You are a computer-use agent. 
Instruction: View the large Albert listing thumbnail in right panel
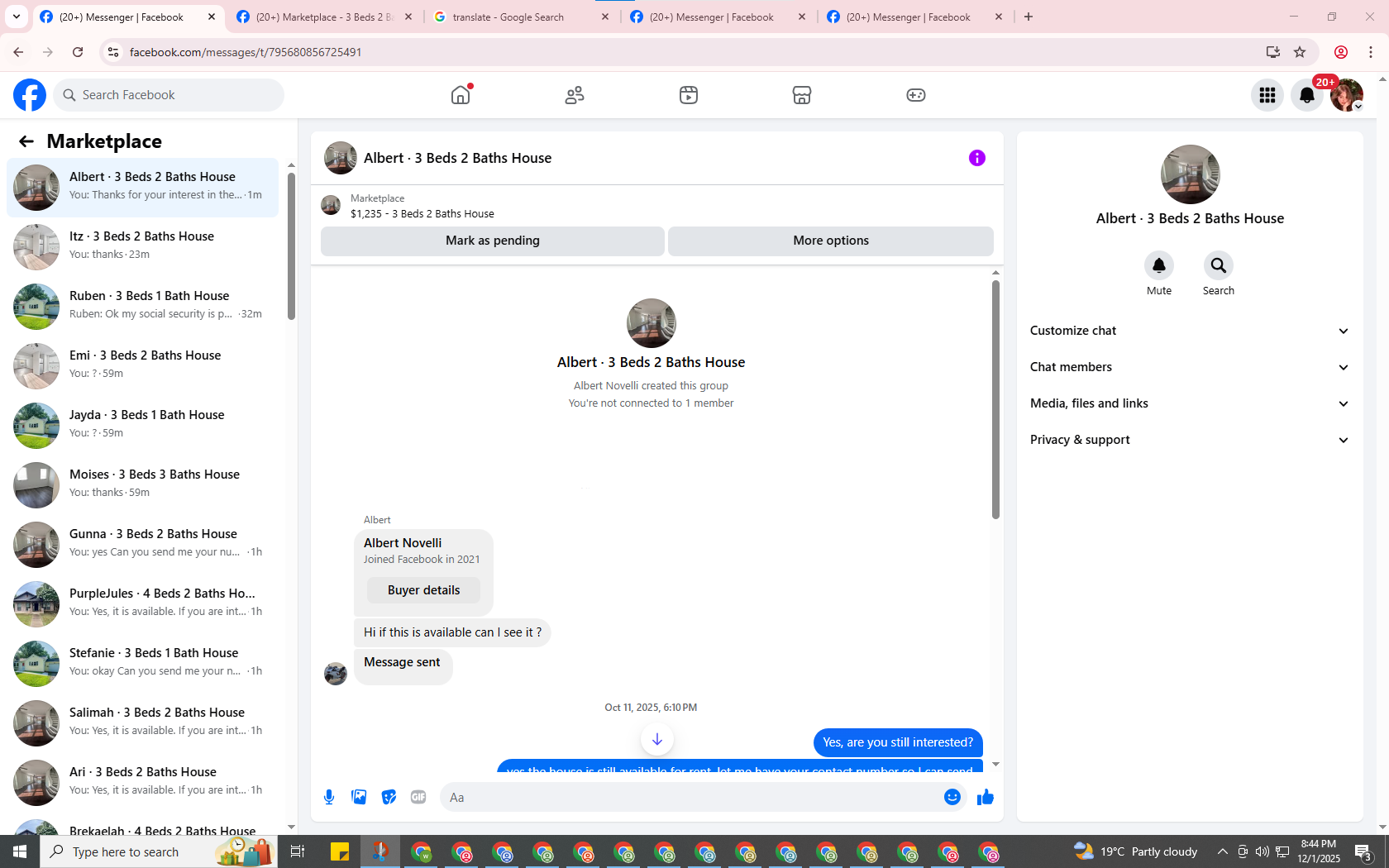click(1191, 174)
